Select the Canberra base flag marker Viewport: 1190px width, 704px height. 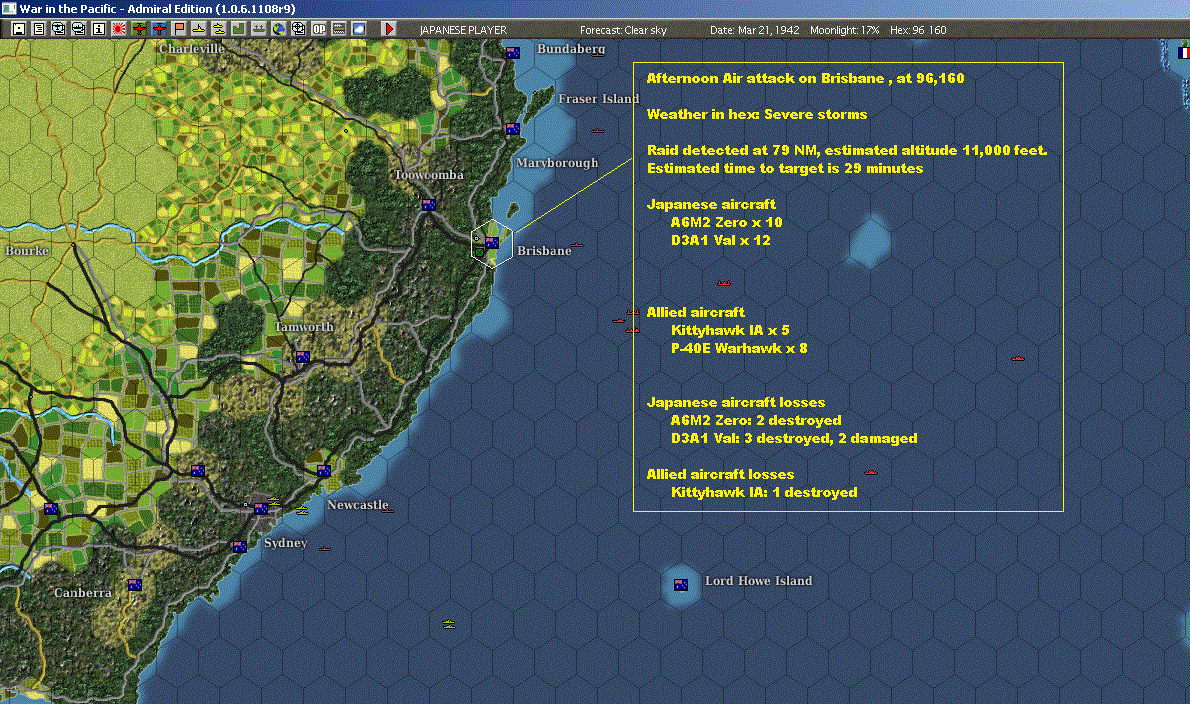[x=134, y=584]
